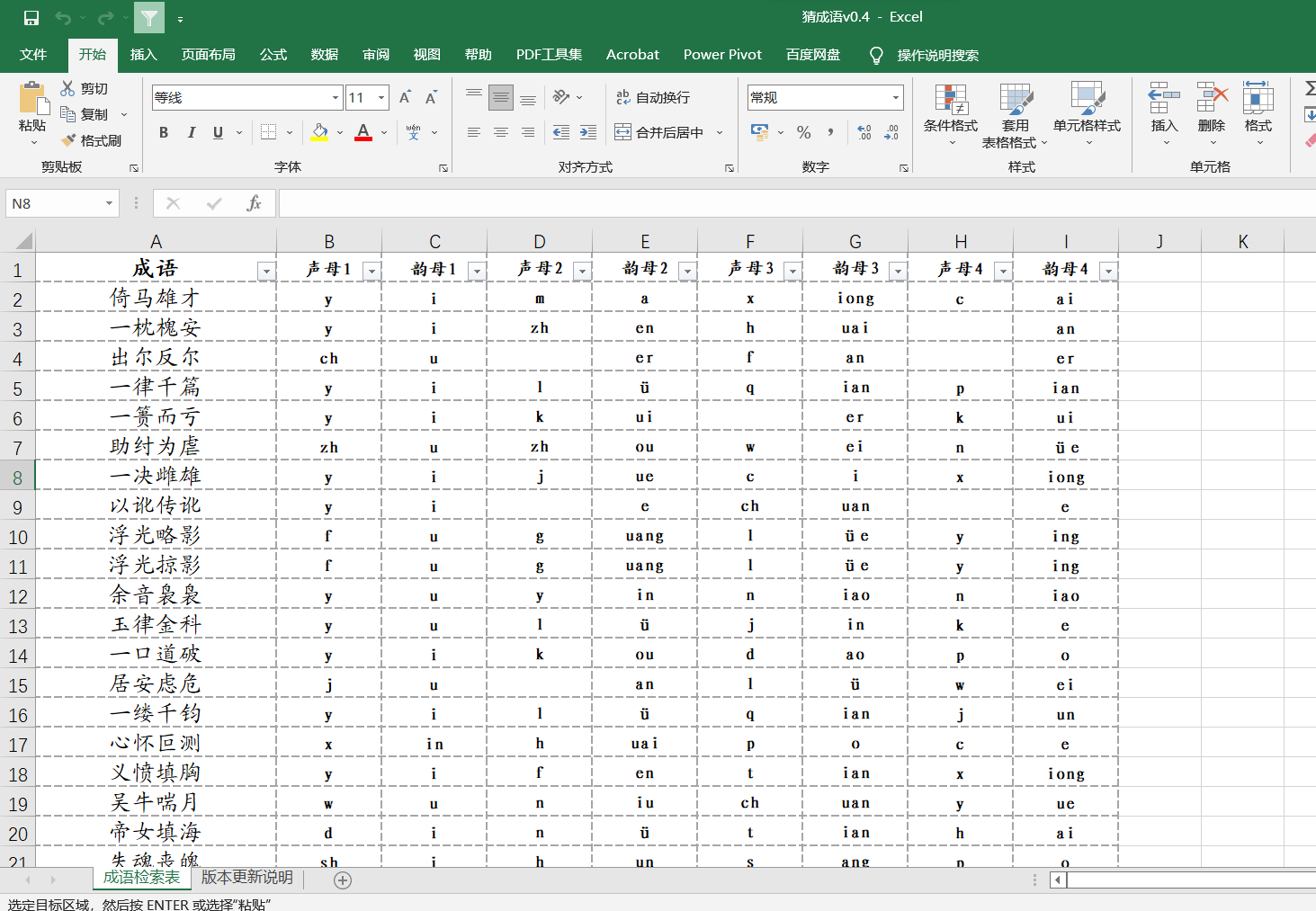Open Format as Table 套用表格格式
The image size is (1316, 911).
point(1015,114)
